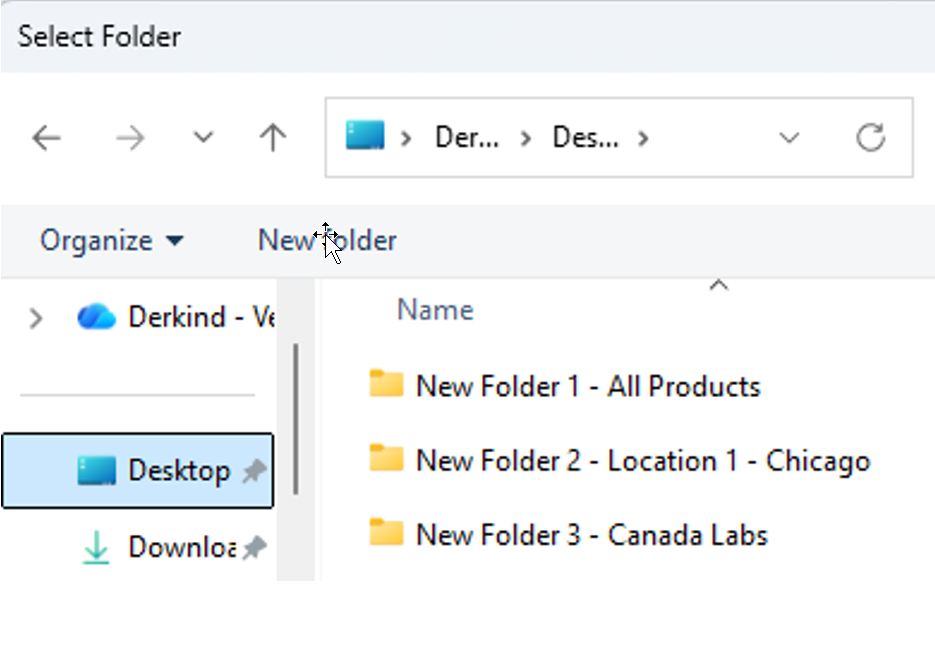The width and height of the screenshot is (935, 648).
Task: Click the Der... breadcrumb segment
Action: click(x=467, y=138)
